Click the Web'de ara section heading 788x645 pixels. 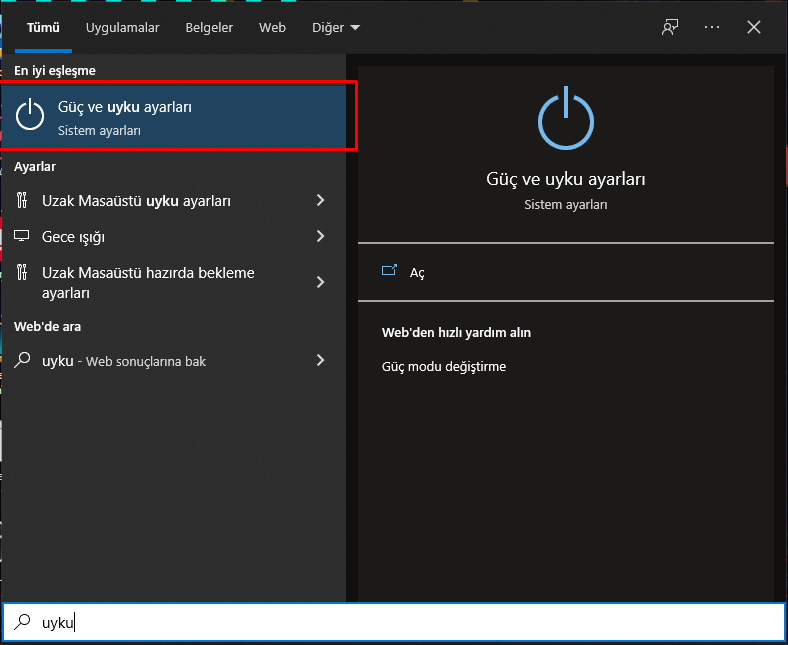[47, 327]
